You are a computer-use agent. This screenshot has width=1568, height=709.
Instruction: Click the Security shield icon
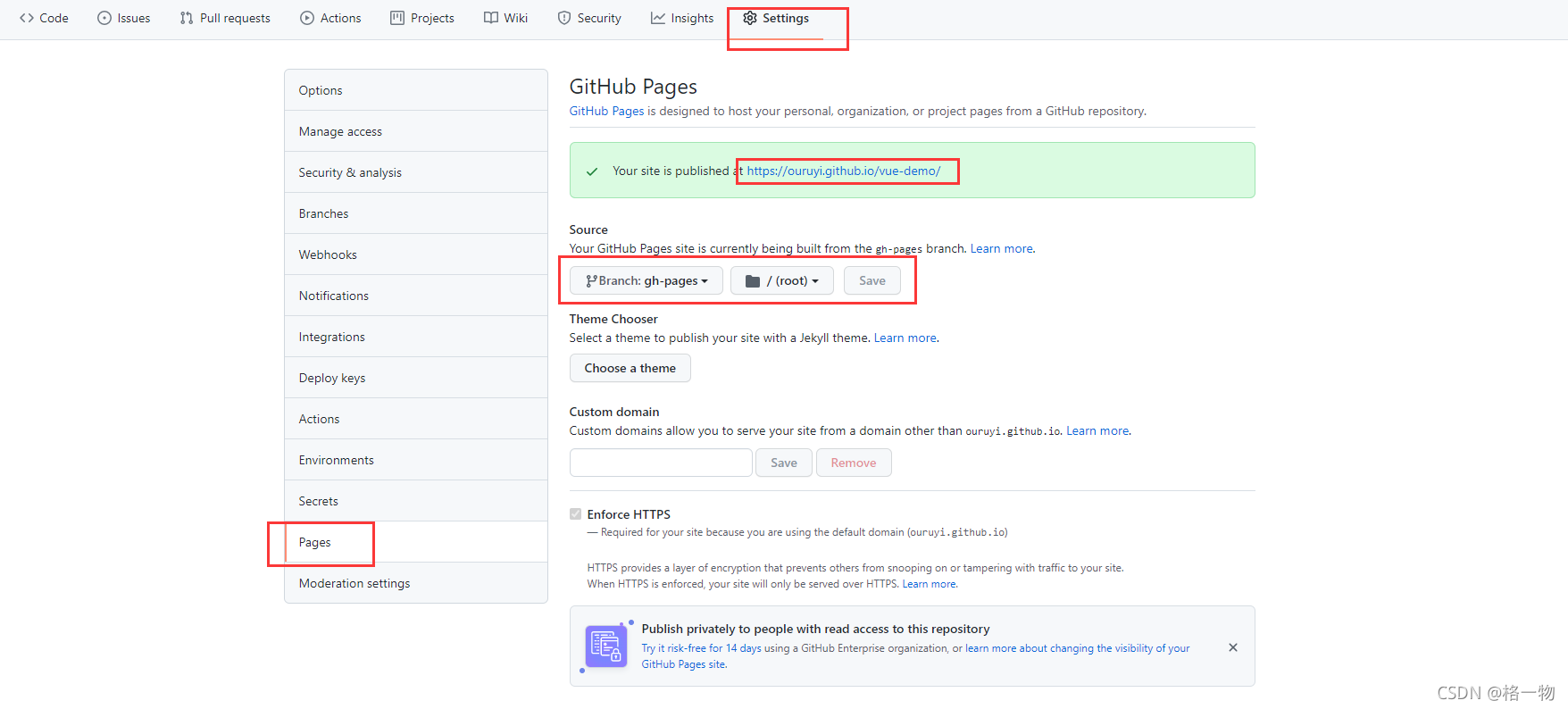pos(564,18)
